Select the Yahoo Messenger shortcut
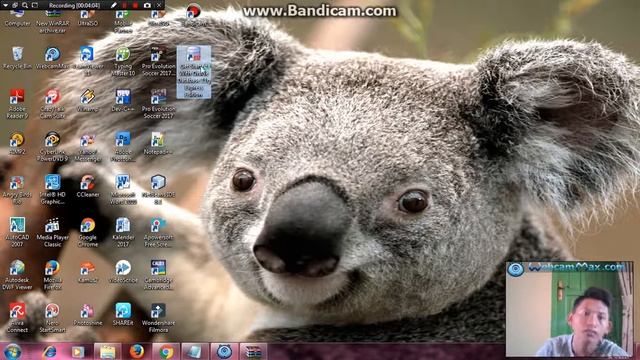The width and height of the screenshot is (640, 360). point(87,147)
